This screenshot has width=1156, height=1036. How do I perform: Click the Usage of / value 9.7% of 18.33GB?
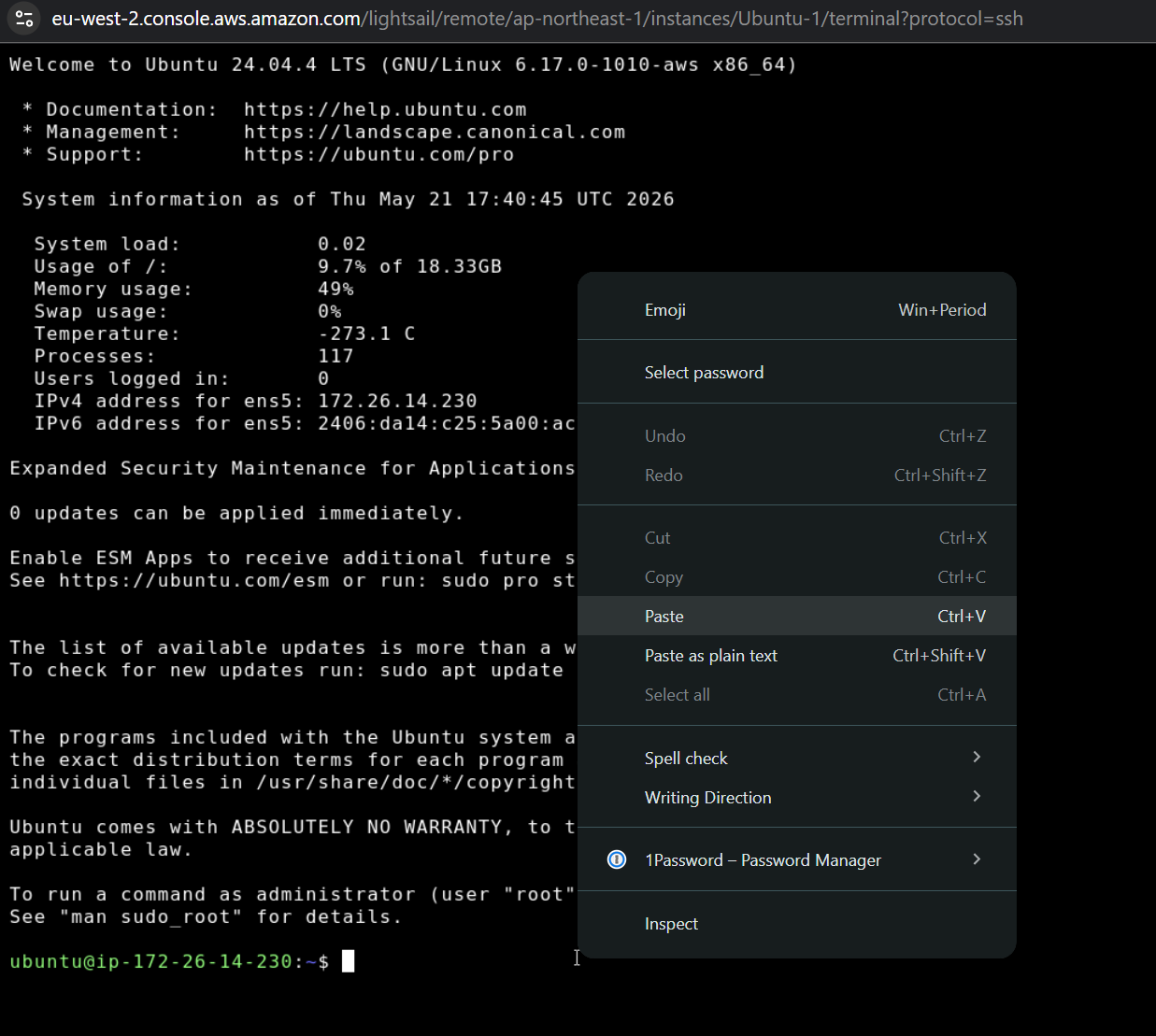click(410, 266)
